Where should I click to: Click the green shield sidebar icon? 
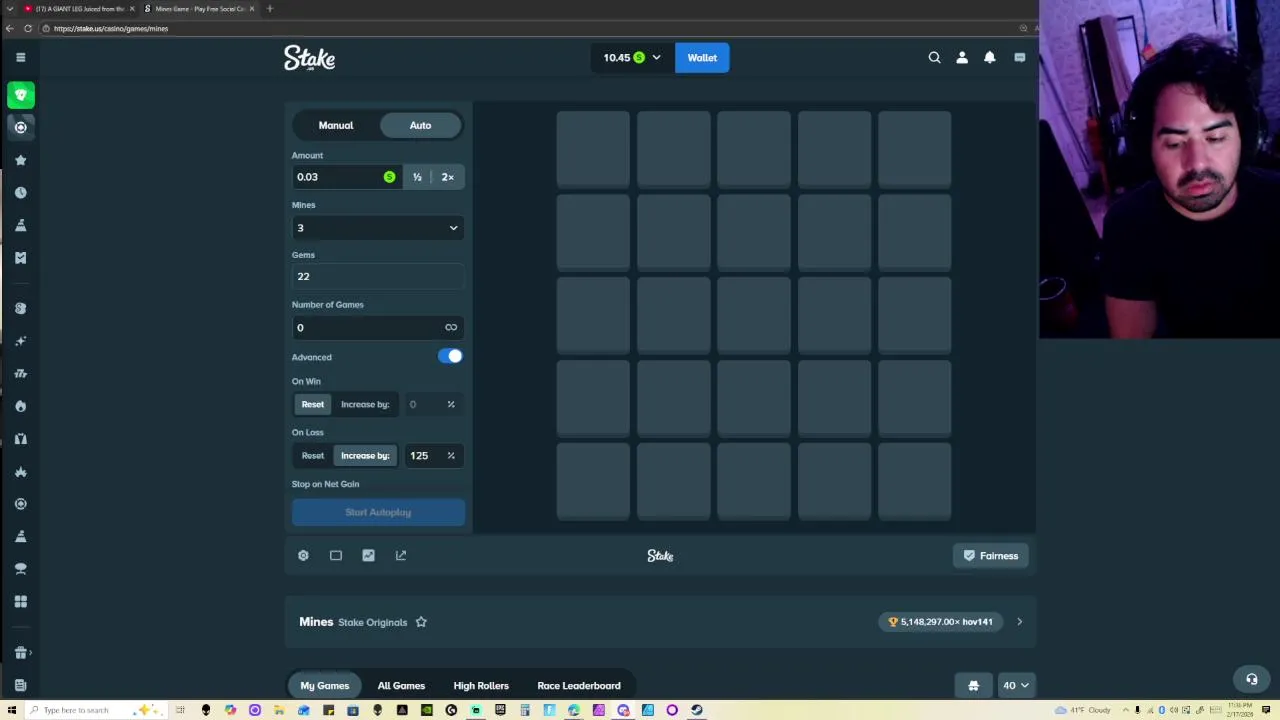[21, 95]
